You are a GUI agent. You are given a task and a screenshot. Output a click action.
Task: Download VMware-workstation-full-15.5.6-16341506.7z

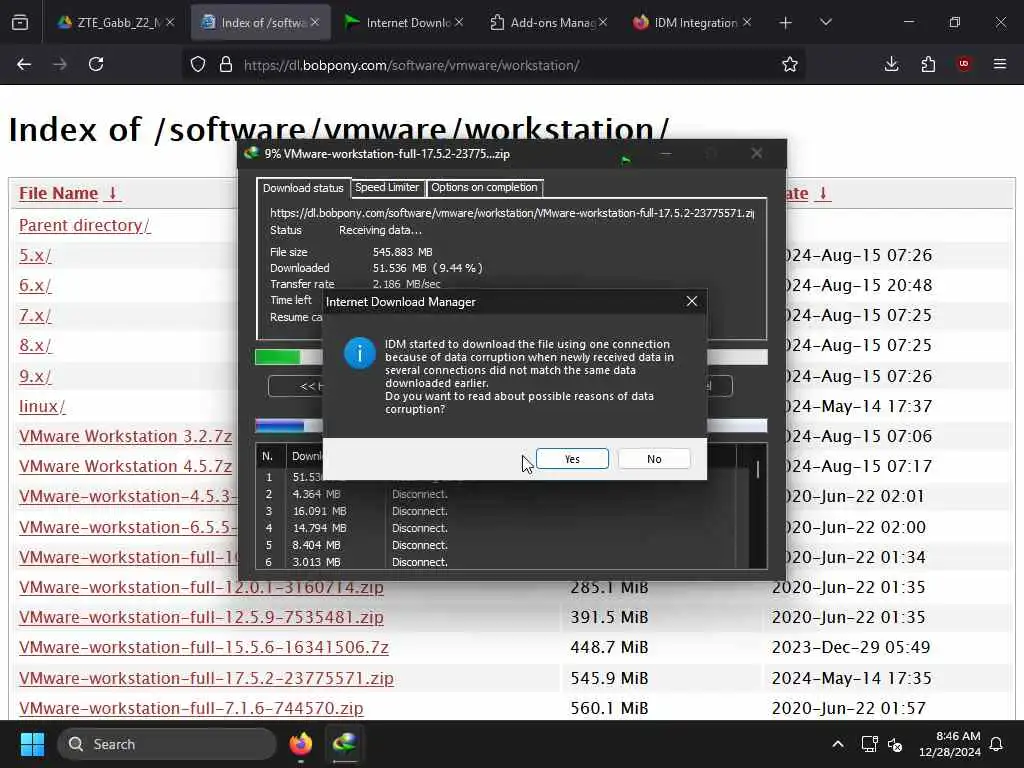[204, 647]
